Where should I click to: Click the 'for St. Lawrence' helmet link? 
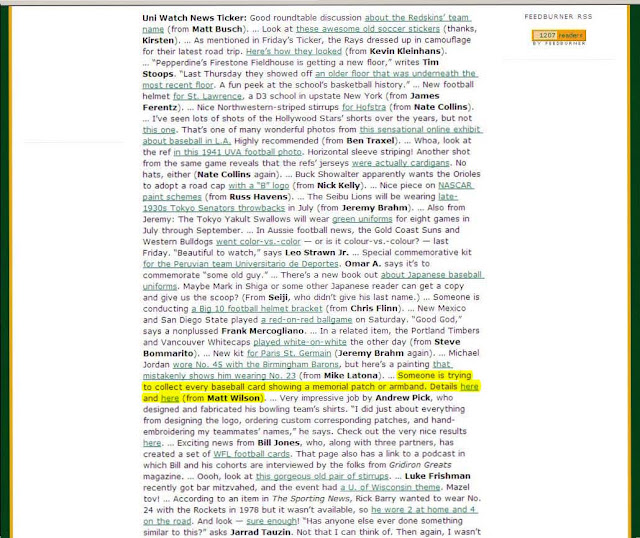click(207, 96)
